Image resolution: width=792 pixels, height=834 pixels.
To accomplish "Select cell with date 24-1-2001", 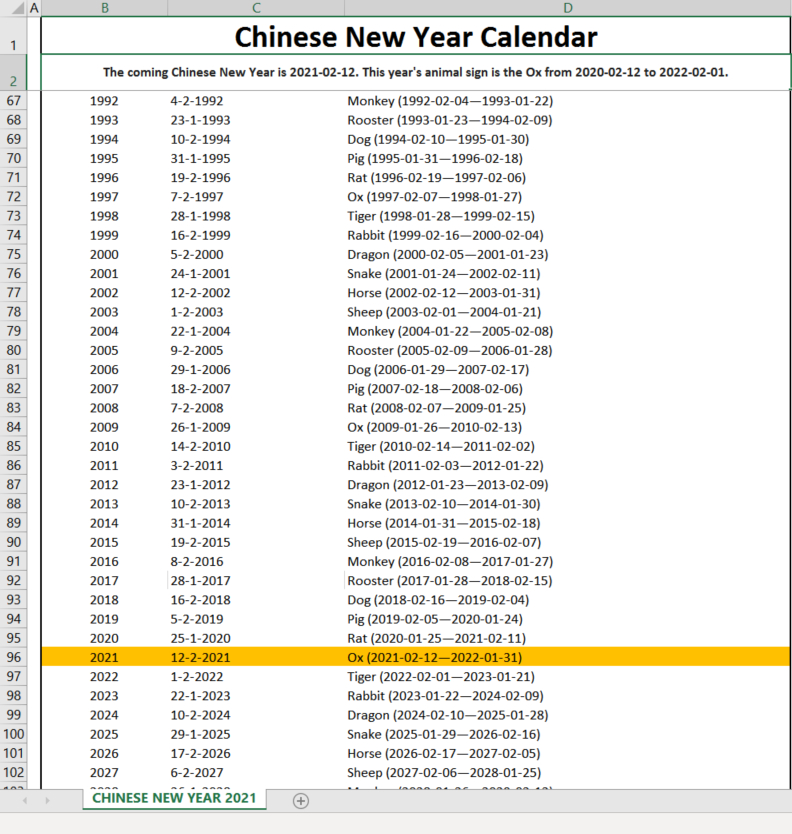I will [x=256, y=273].
